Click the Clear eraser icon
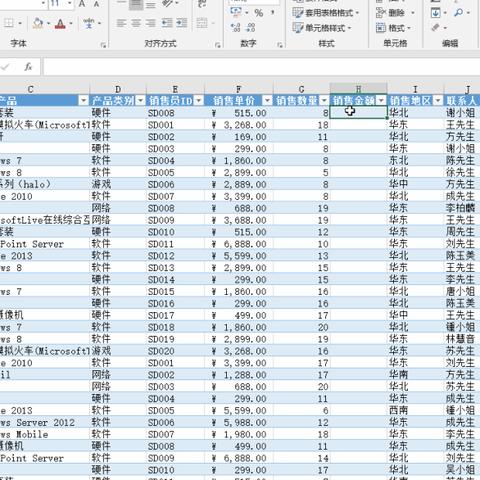 (x=436, y=27)
